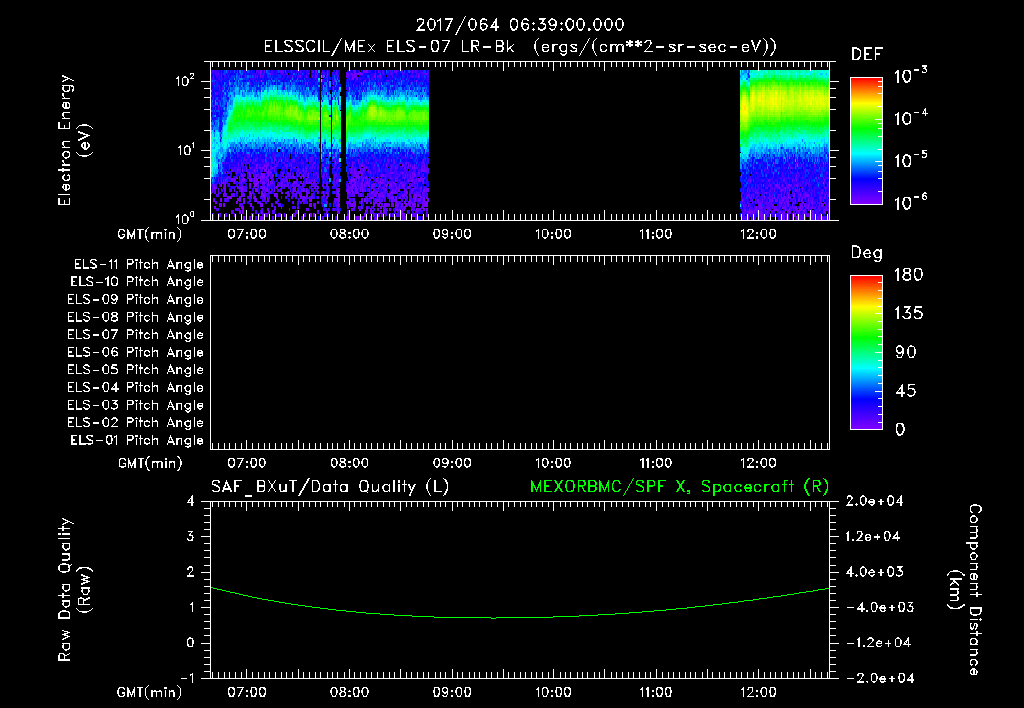1024x708 pixels.
Task: Click 08:00 under the pitch angle panel
Action: [349, 464]
